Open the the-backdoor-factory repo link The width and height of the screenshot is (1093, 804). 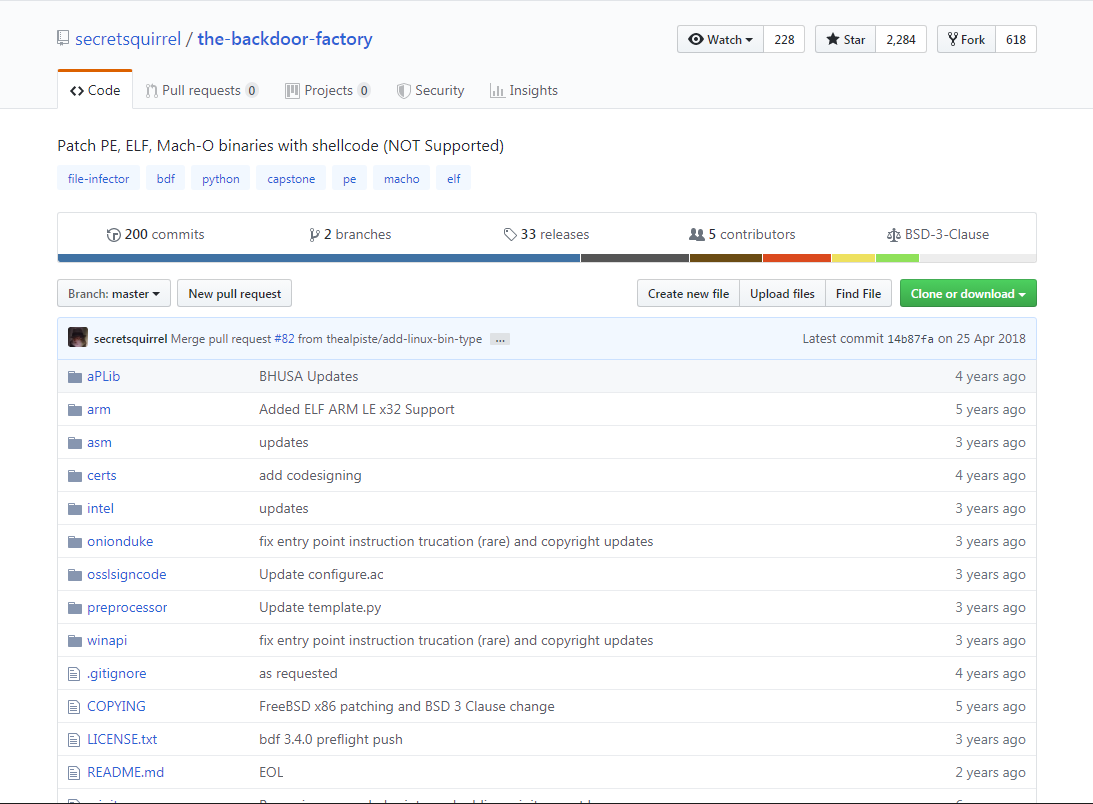click(x=284, y=39)
